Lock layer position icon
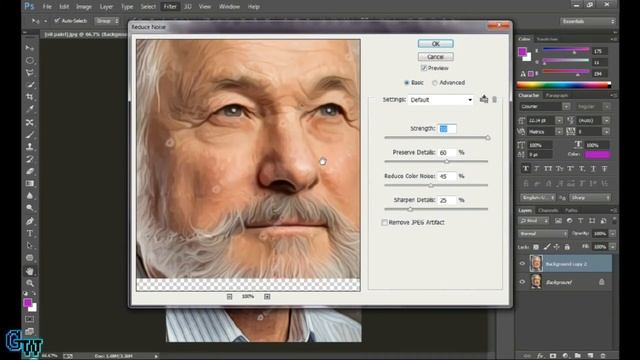This screenshot has height=360, width=640. pyautogui.click(x=556, y=247)
